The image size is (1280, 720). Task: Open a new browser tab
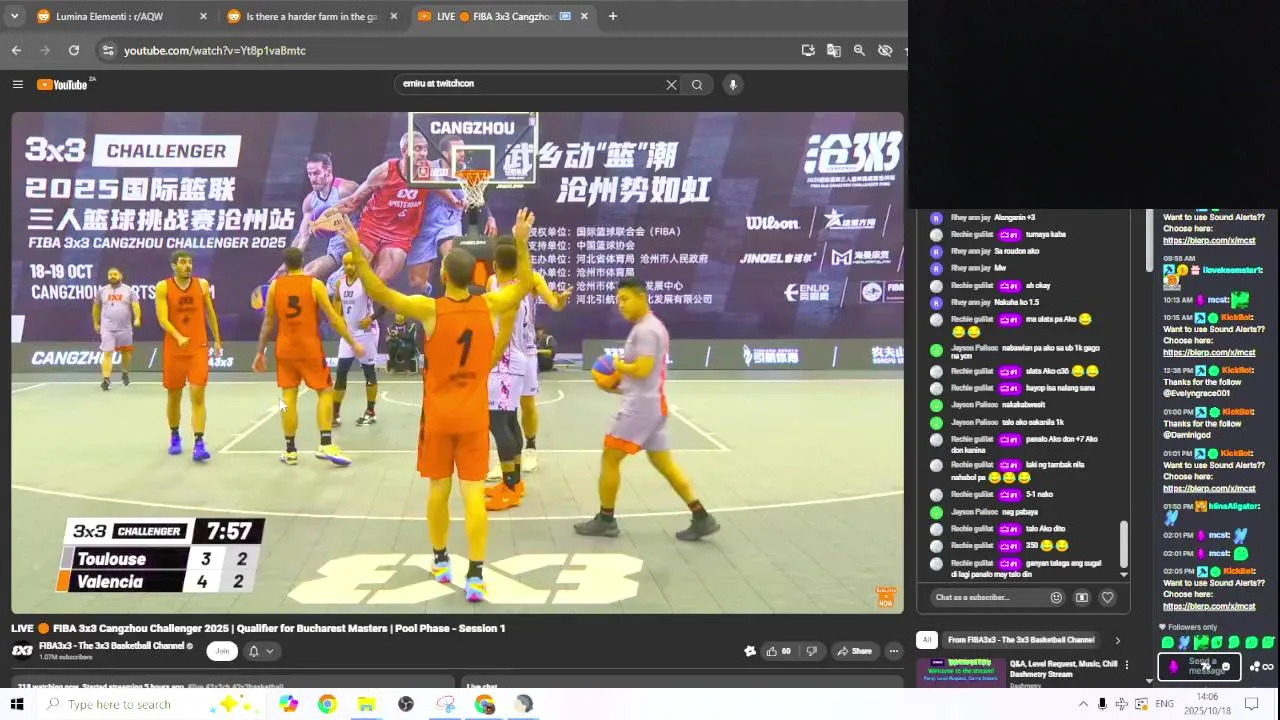tap(613, 16)
